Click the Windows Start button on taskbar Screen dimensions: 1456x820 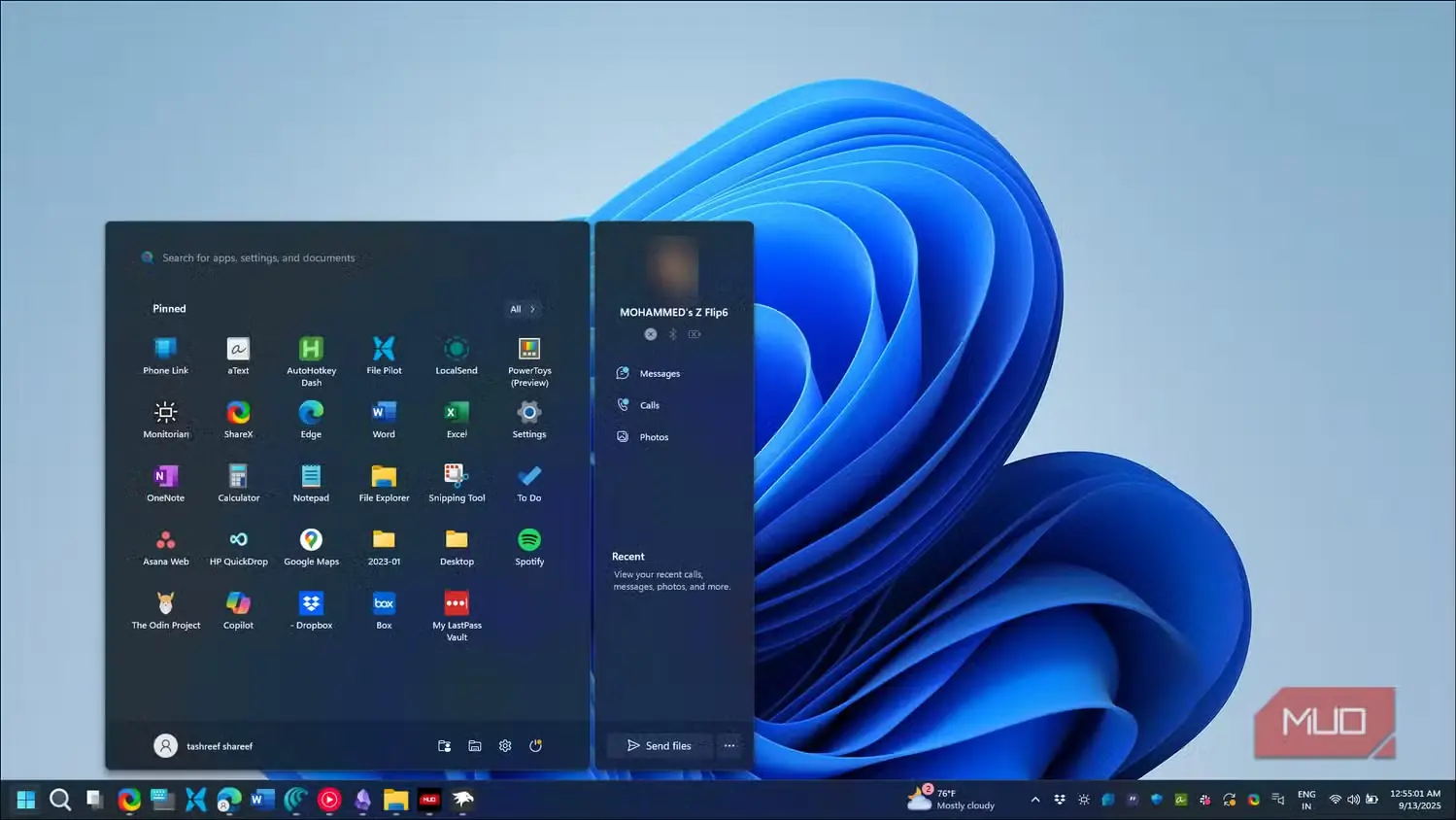(26, 800)
